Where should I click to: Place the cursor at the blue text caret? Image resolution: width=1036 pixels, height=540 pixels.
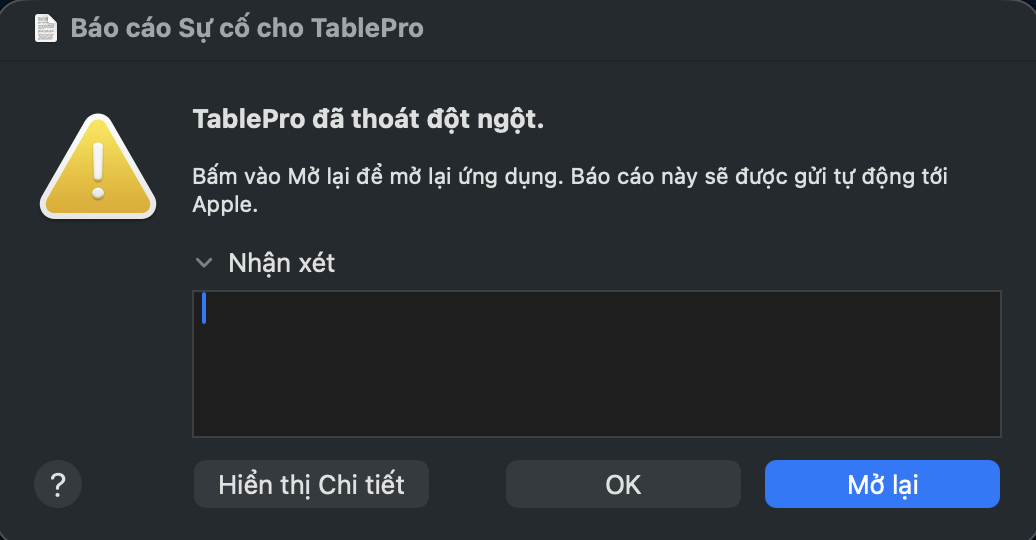[x=204, y=308]
